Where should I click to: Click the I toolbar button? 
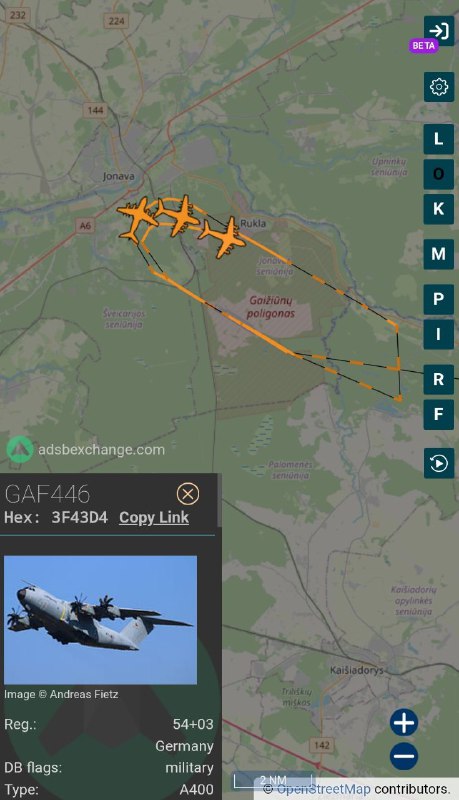(439, 334)
